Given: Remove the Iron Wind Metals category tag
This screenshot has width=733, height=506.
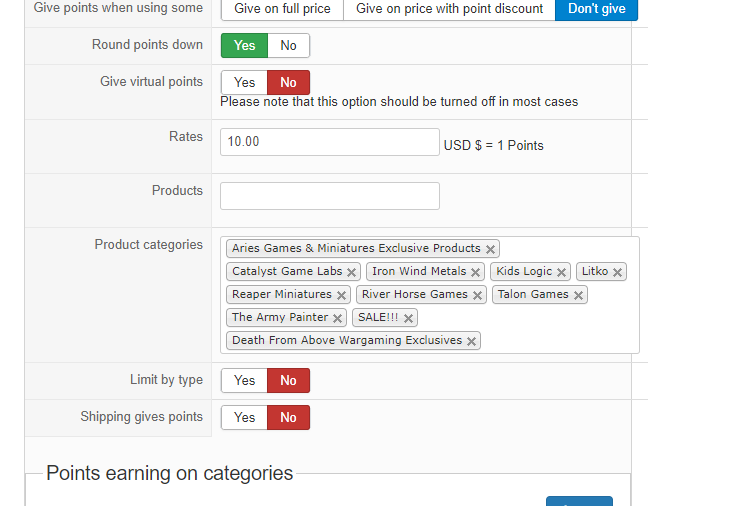Looking at the screenshot, I should tap(476, 272).
